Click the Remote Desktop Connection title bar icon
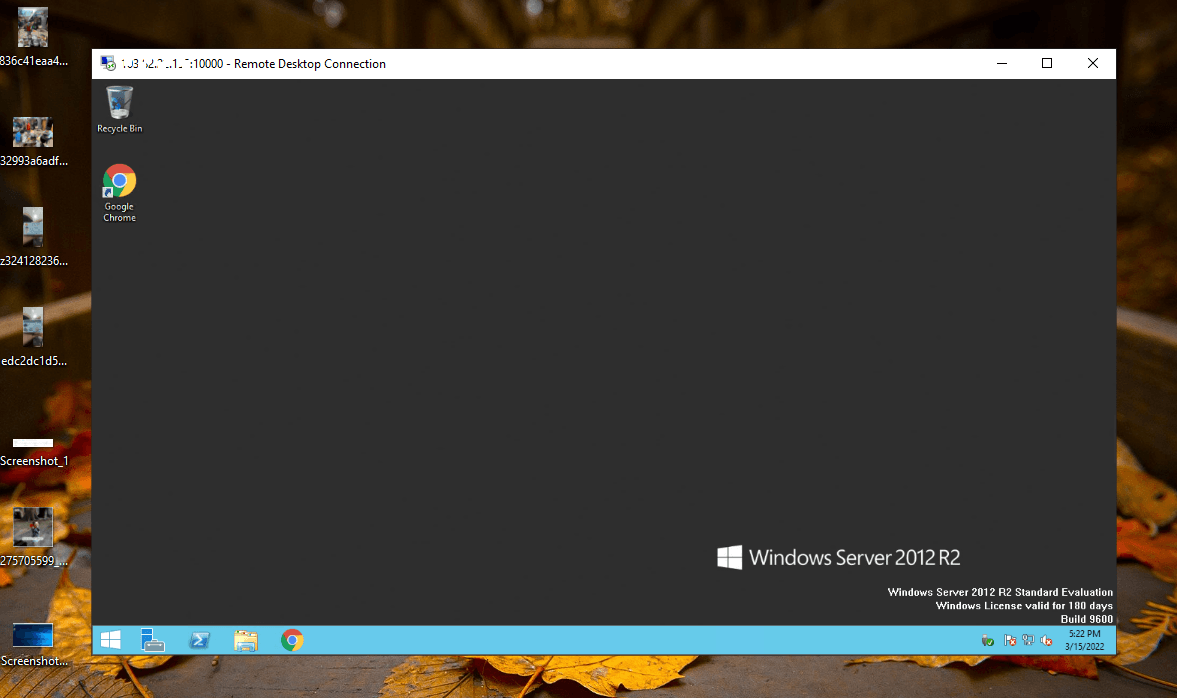 107,64
